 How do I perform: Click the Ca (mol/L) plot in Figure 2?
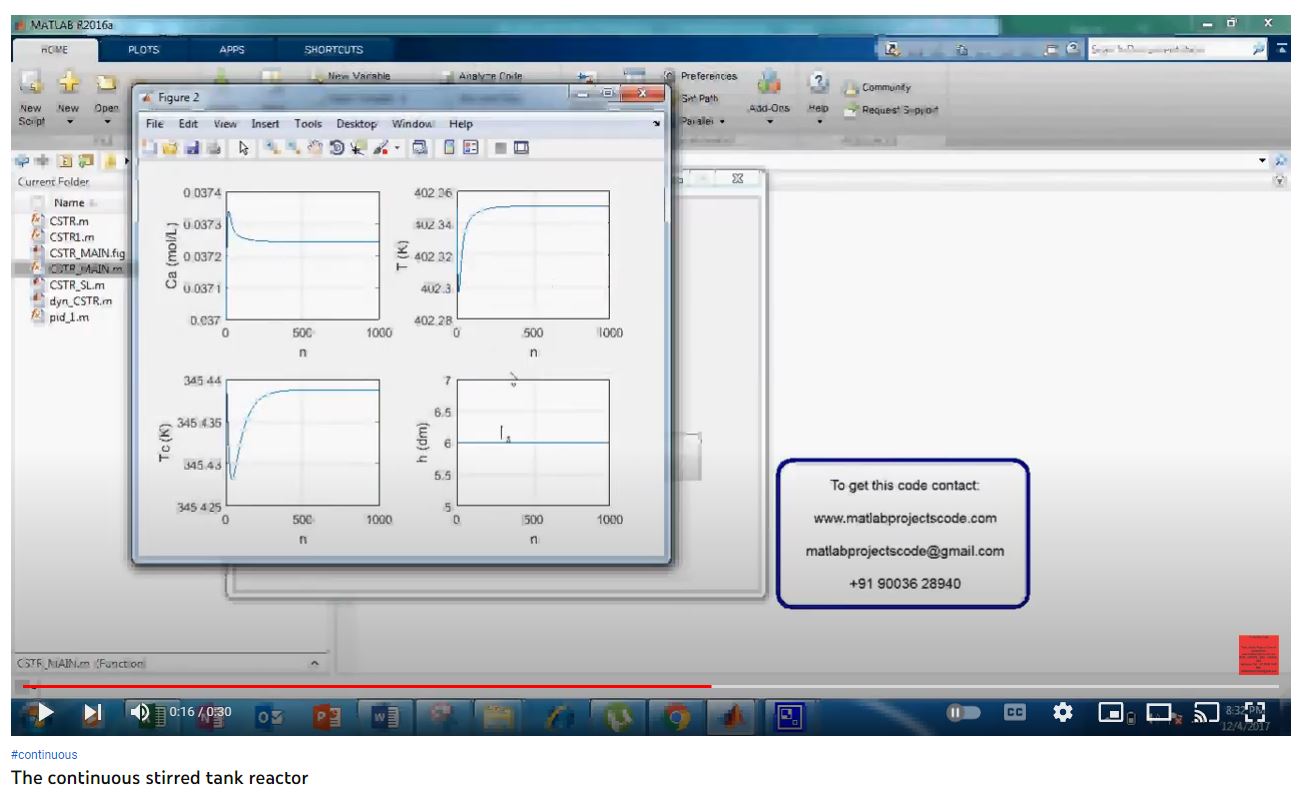pyautogui.click(x=302, y=256)
